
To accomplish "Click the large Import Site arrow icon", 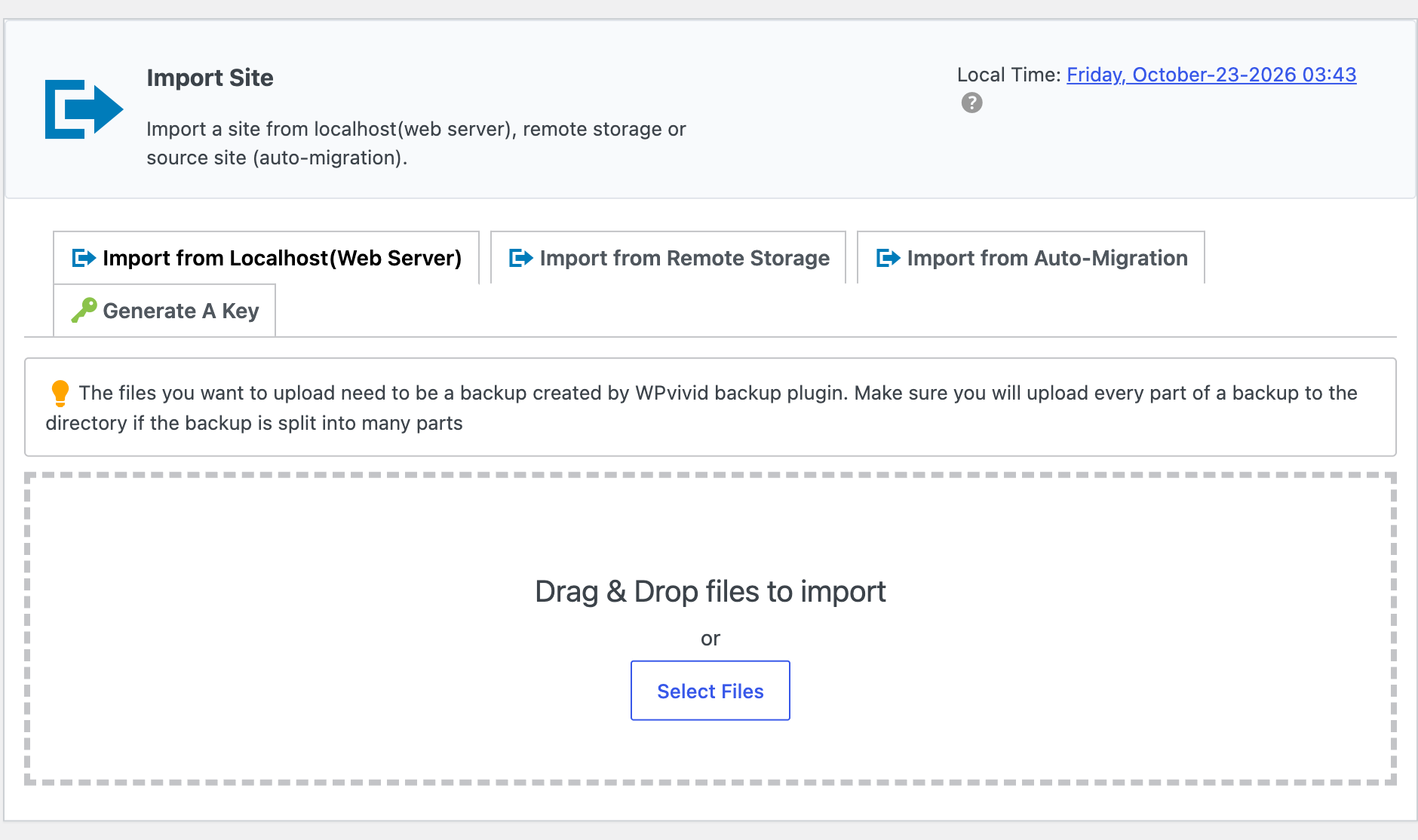I will (x=84, y=109).
